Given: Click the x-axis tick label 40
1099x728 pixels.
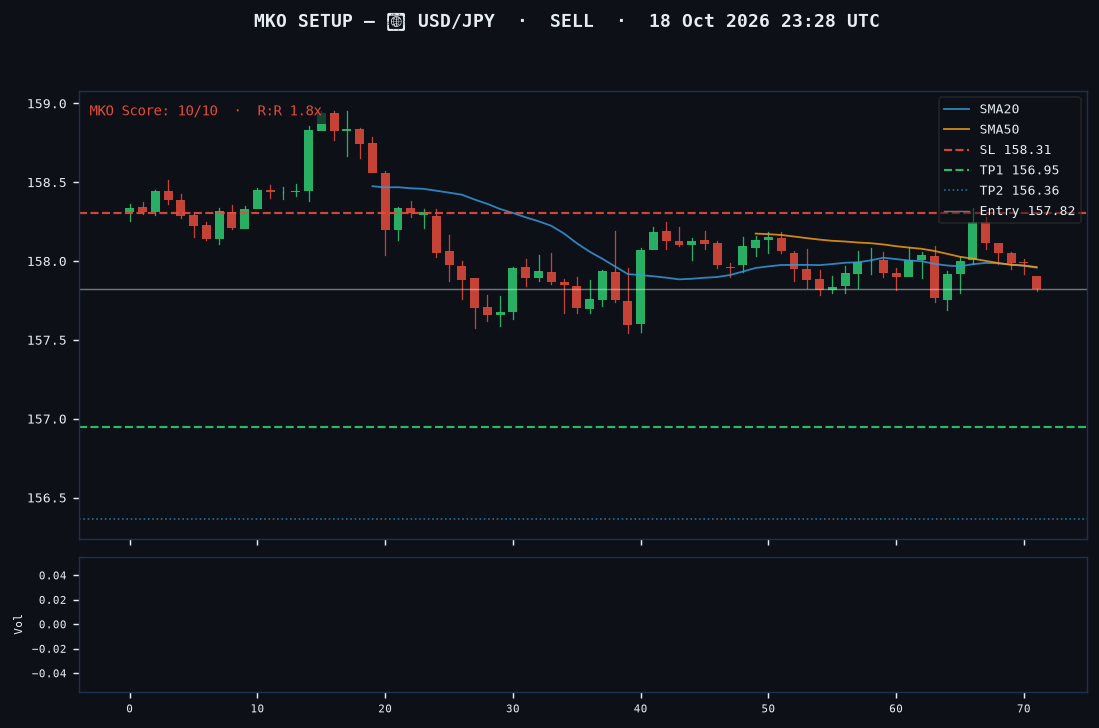Looking at the screenshot, I should coord(641,709).
